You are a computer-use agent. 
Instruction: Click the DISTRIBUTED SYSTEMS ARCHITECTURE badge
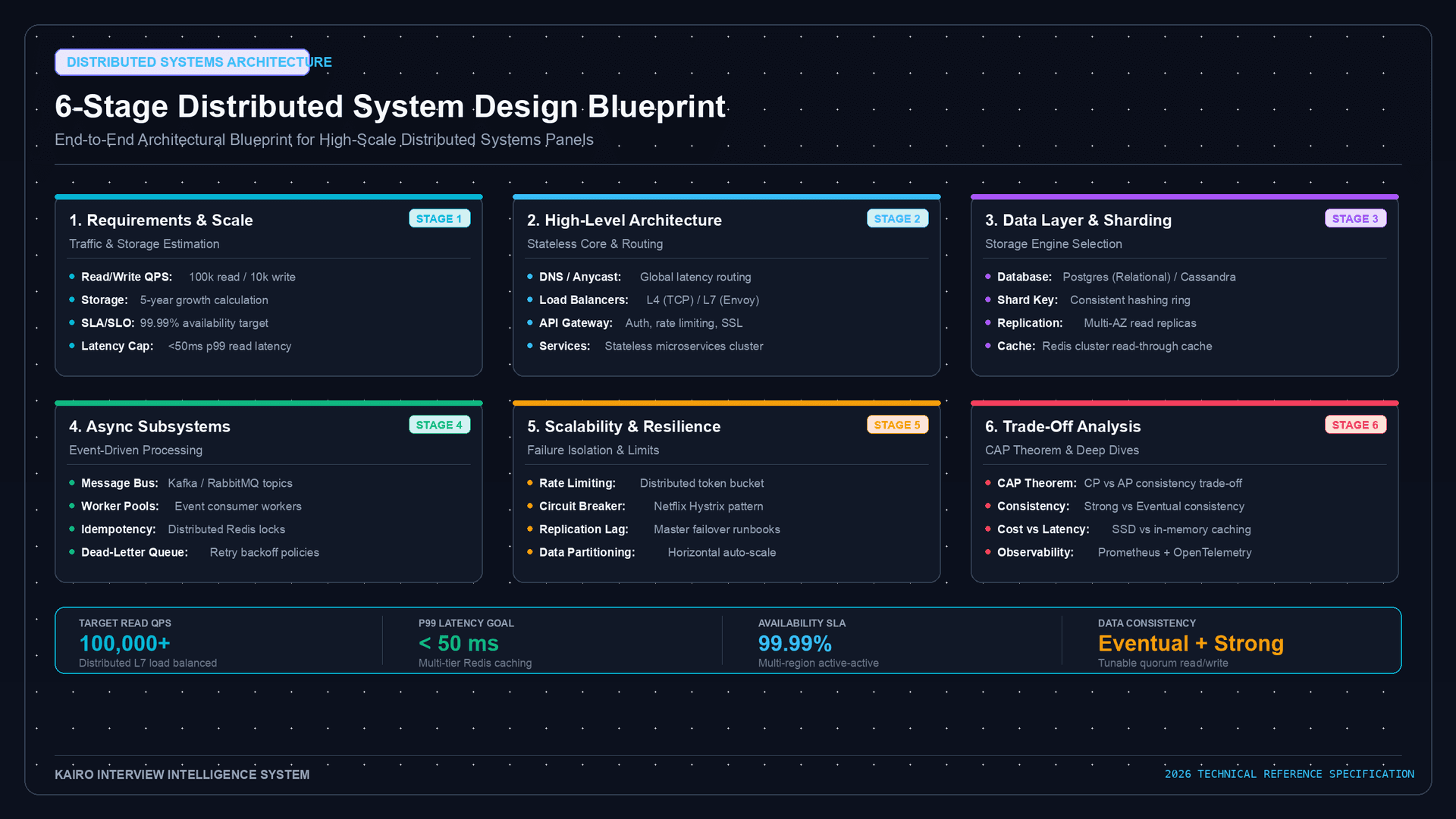click(183, 62)
